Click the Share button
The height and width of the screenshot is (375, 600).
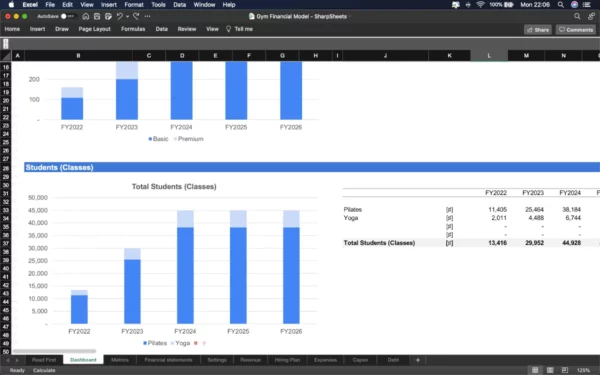tap(538, 30)
